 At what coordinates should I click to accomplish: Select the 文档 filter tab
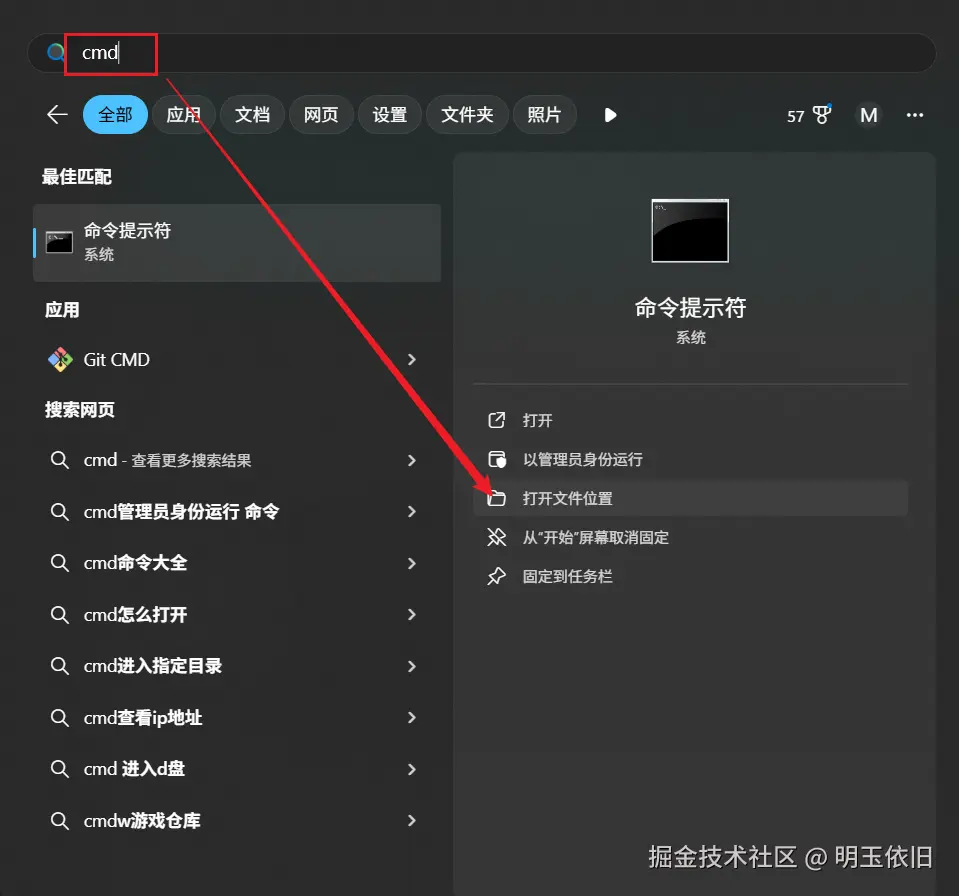coord(252,114)
